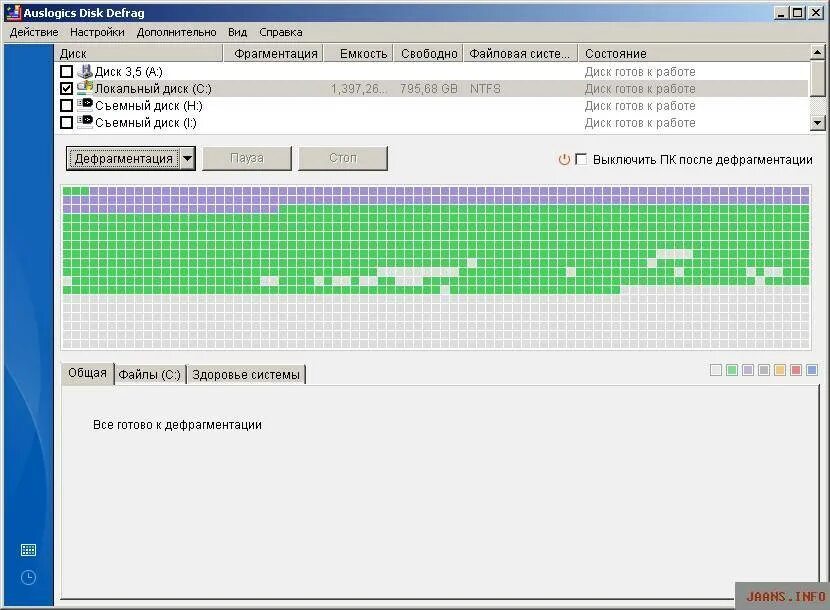
Task: Click the disk list scrollbar thumb
Action: coord(818,78)
